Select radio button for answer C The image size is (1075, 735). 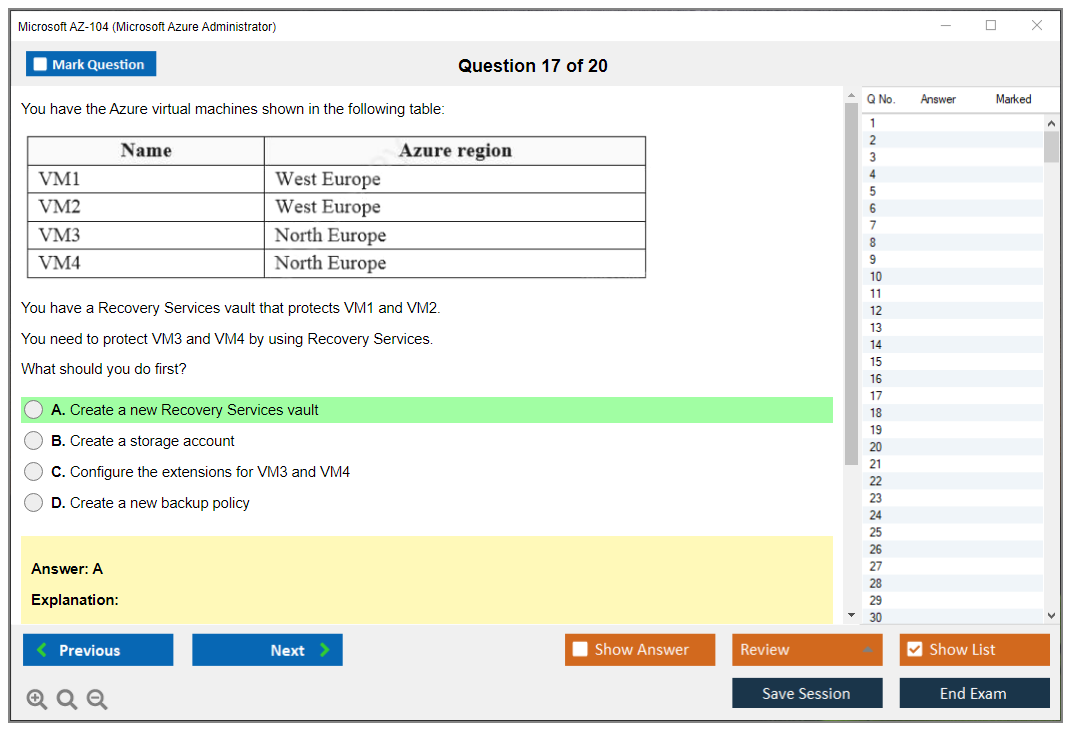(33, 471)
